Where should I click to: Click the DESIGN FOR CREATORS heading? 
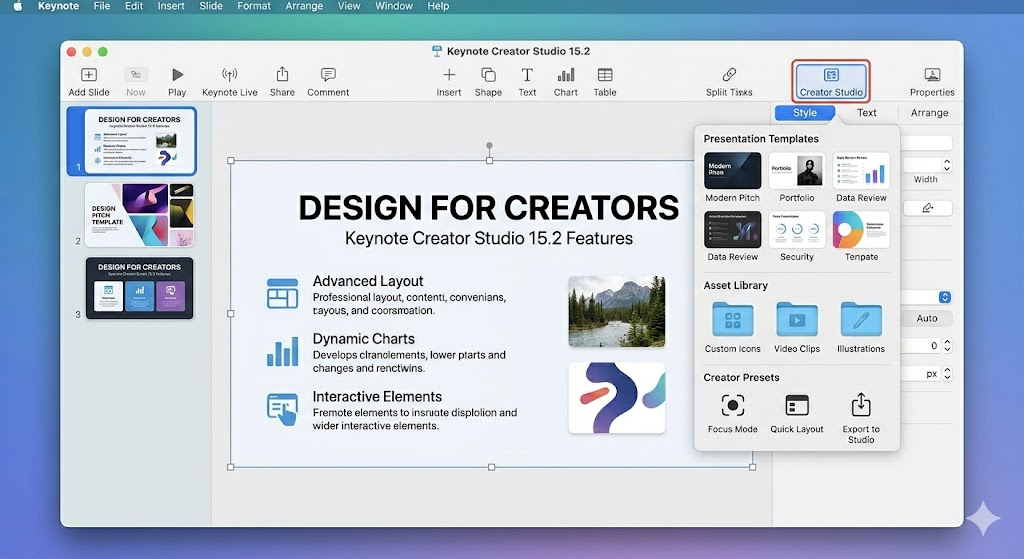coord(488,208)
